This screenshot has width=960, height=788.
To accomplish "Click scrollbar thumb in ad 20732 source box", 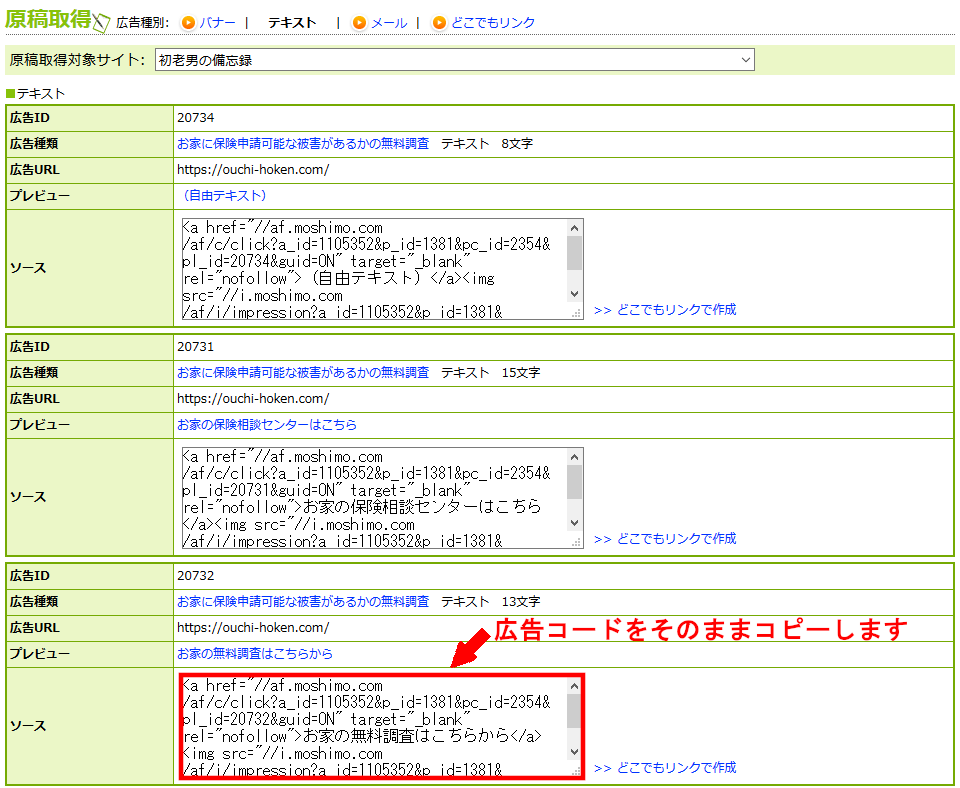I will 574,711.
